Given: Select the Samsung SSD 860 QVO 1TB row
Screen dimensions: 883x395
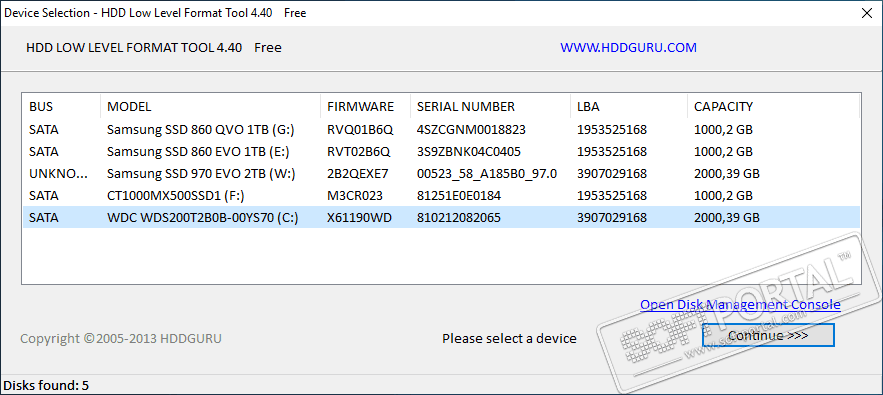Looking at the screenshot, I should (442, 130).
